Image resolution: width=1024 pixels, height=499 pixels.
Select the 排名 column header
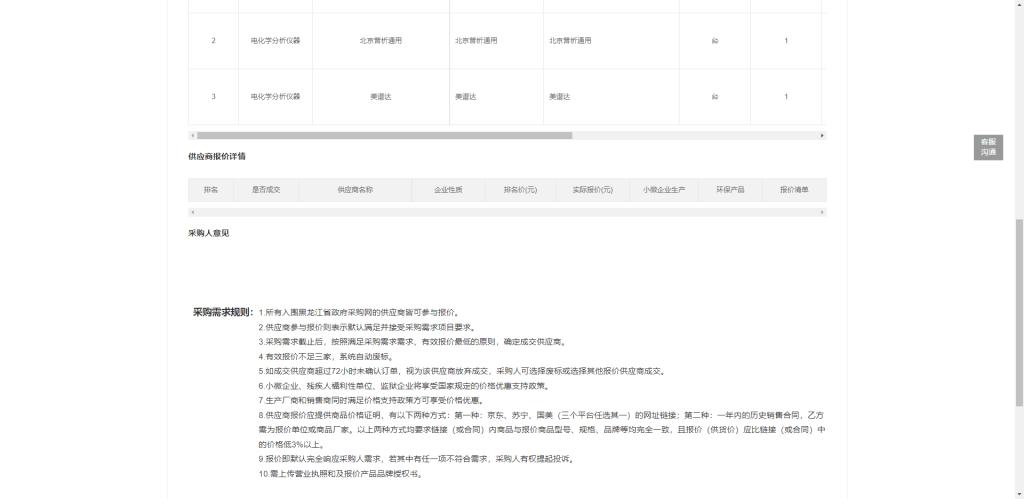click(x=211, y=190)
